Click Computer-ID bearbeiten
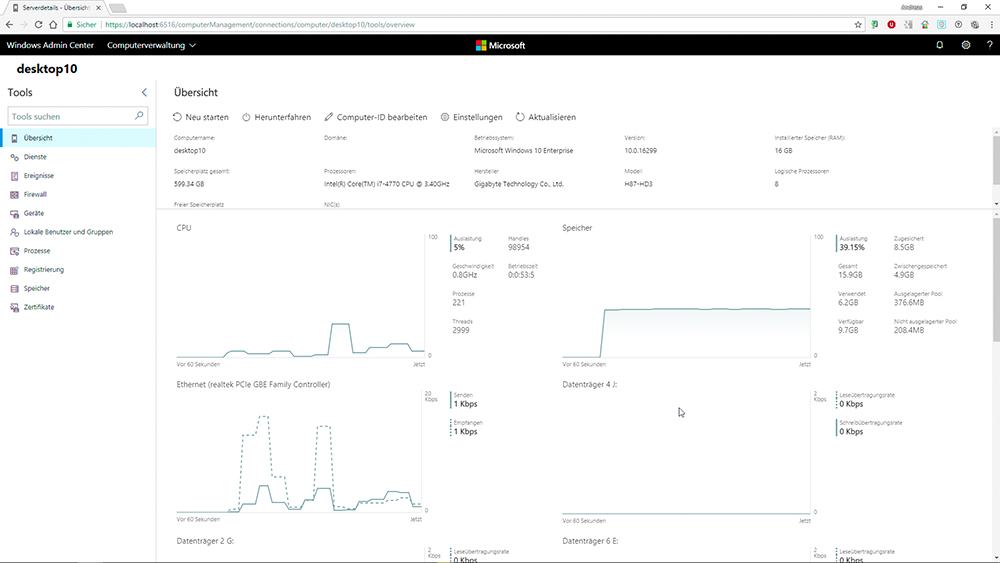 pyautogui.click(x=376, y=117)
